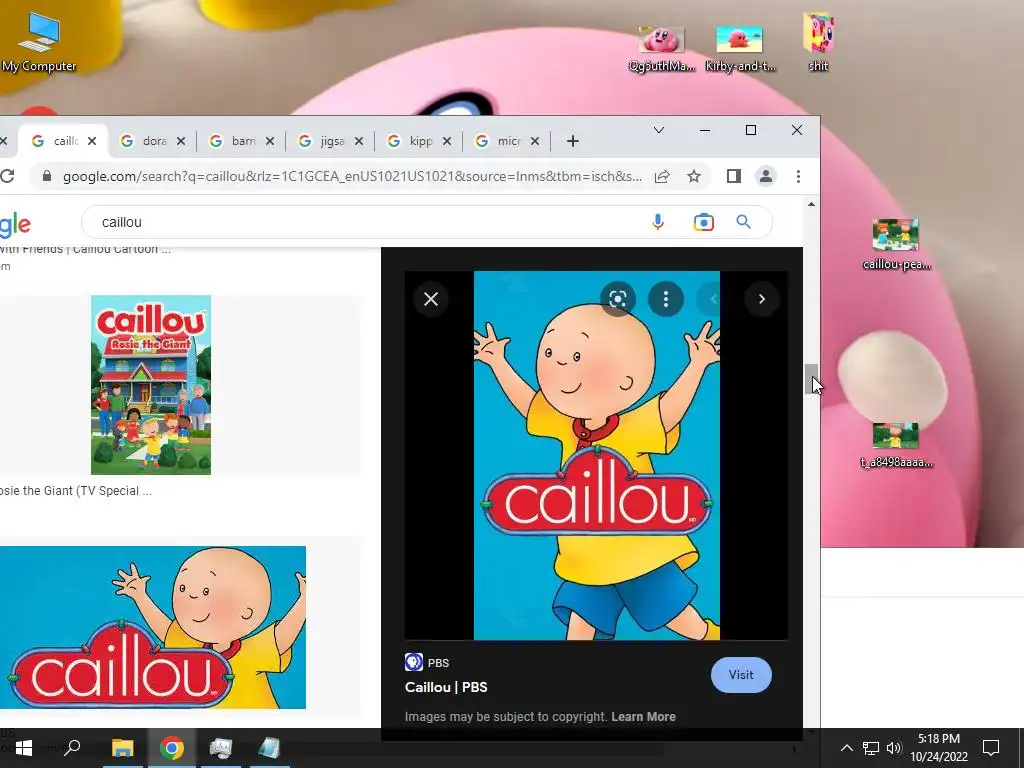The image size is (1024, 768).
Task: Close the jigsa tab
Action: (359, 141)
